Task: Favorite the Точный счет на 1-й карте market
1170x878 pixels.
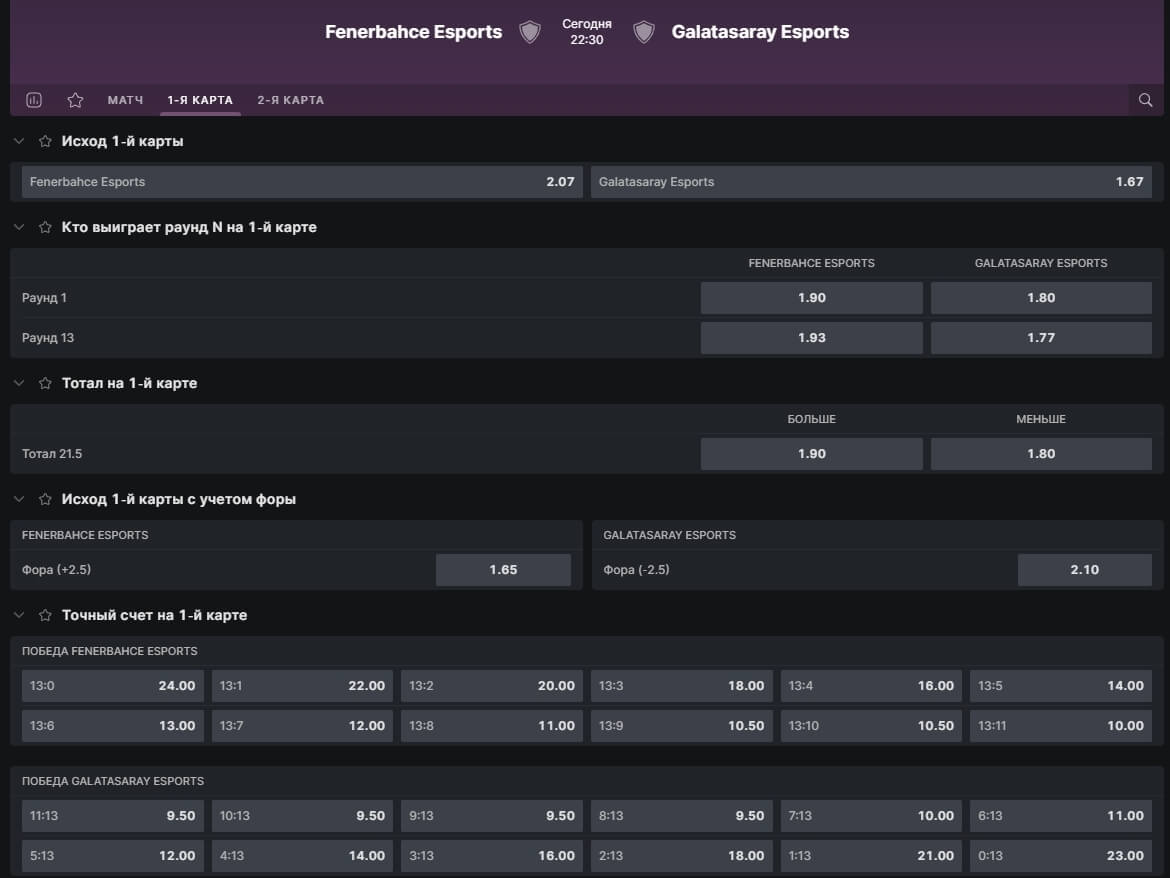Action: 45,615
